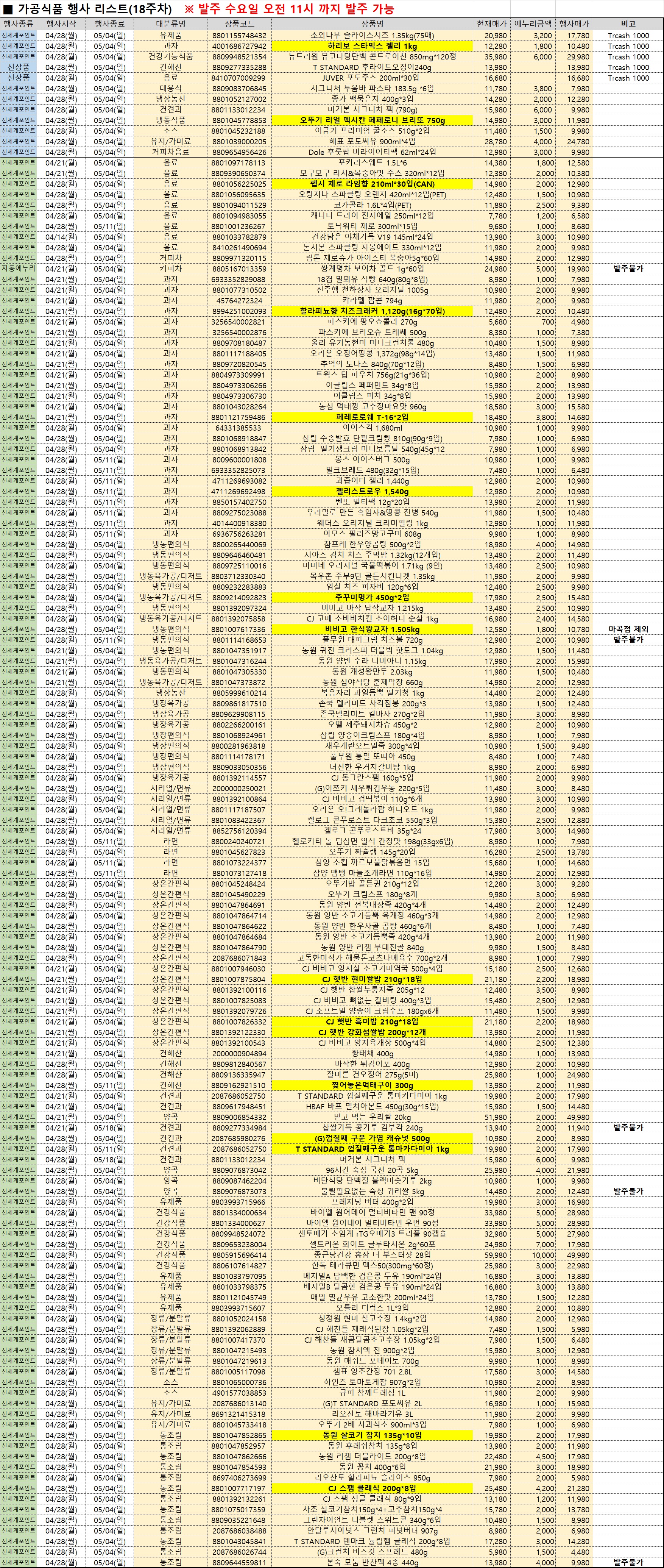
Task: Select product cell '오뚜기 크림스프 180g*8개'
Action: click(x=373, y=894)
